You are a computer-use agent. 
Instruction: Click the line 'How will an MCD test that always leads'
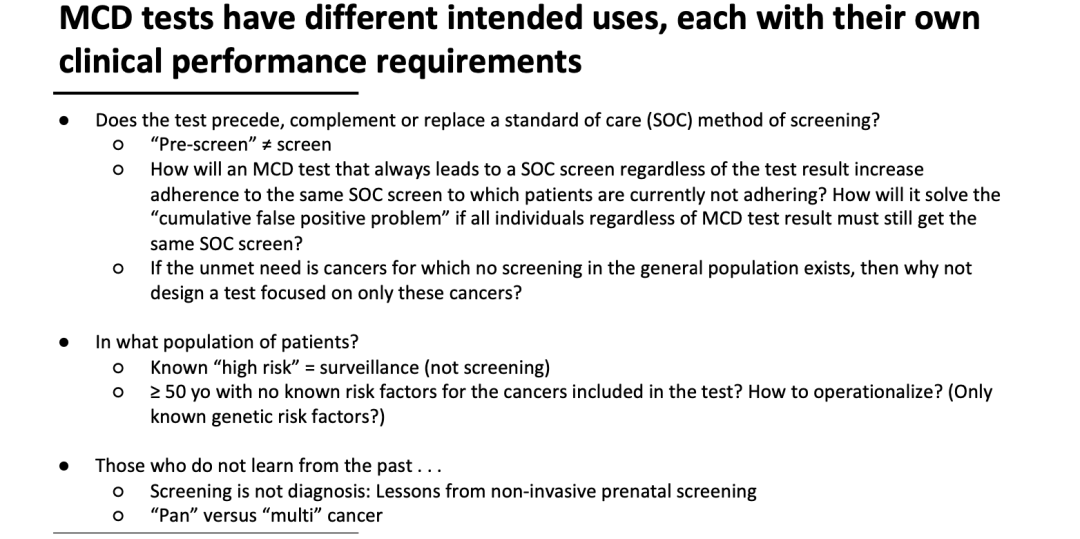537,169
